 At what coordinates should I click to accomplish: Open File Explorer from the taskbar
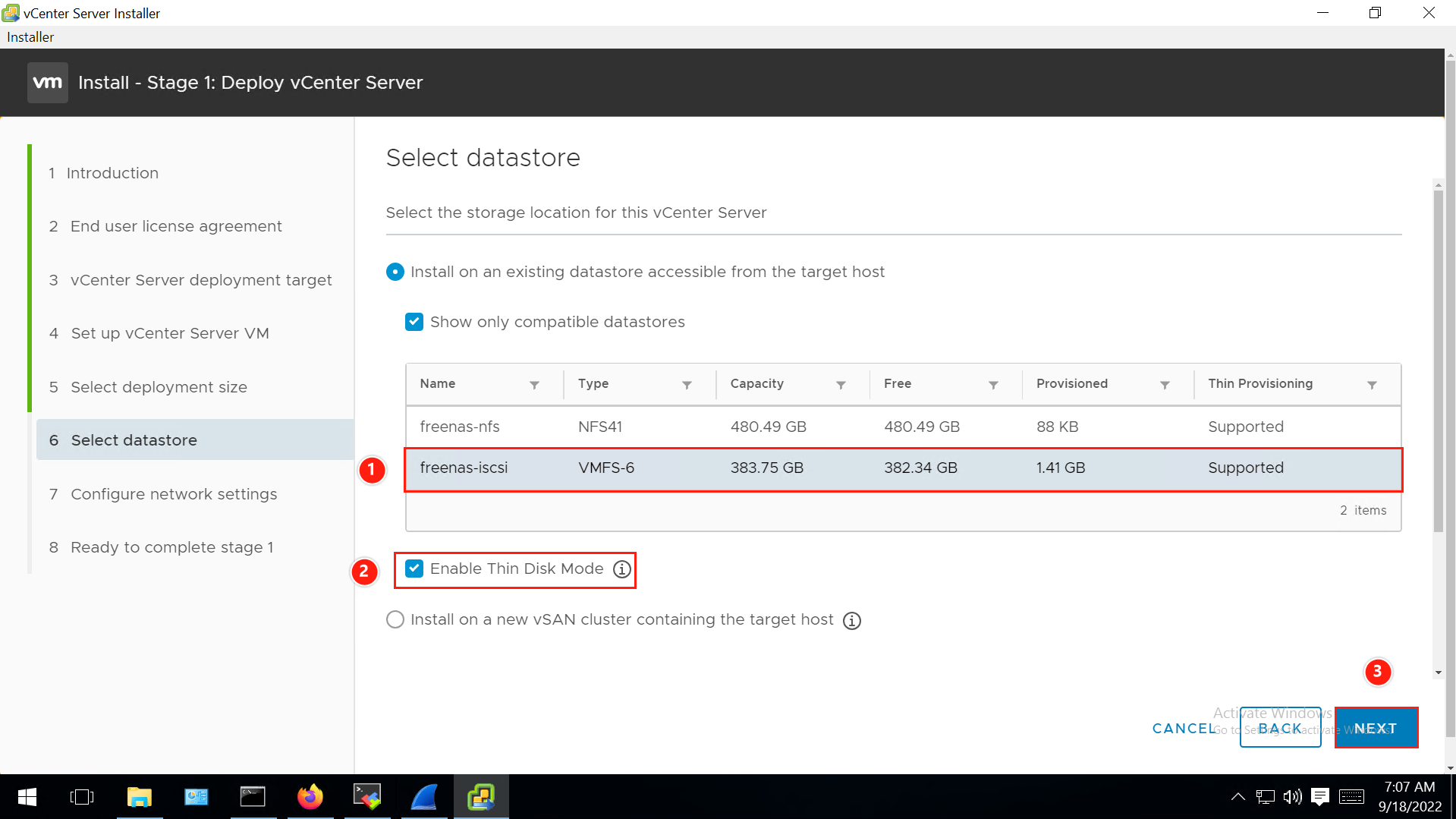coord(140,797)
